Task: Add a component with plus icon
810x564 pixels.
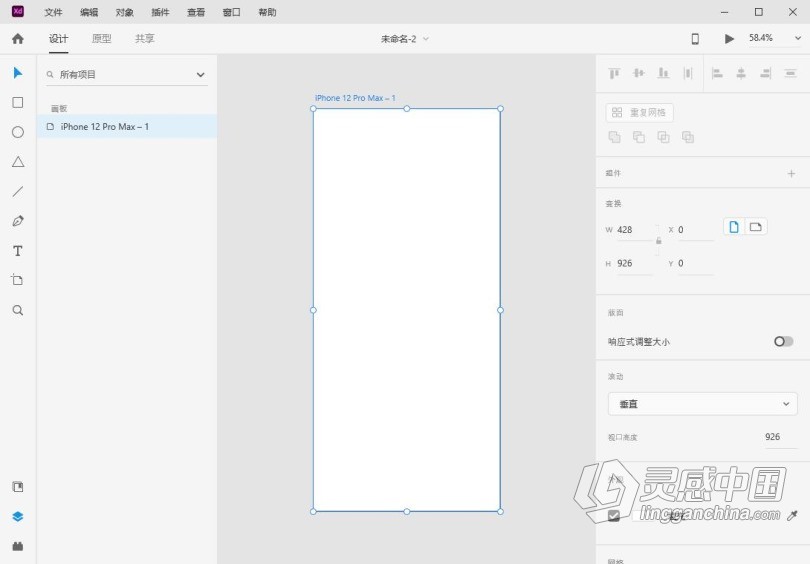Action: click(x=791, y=174)
